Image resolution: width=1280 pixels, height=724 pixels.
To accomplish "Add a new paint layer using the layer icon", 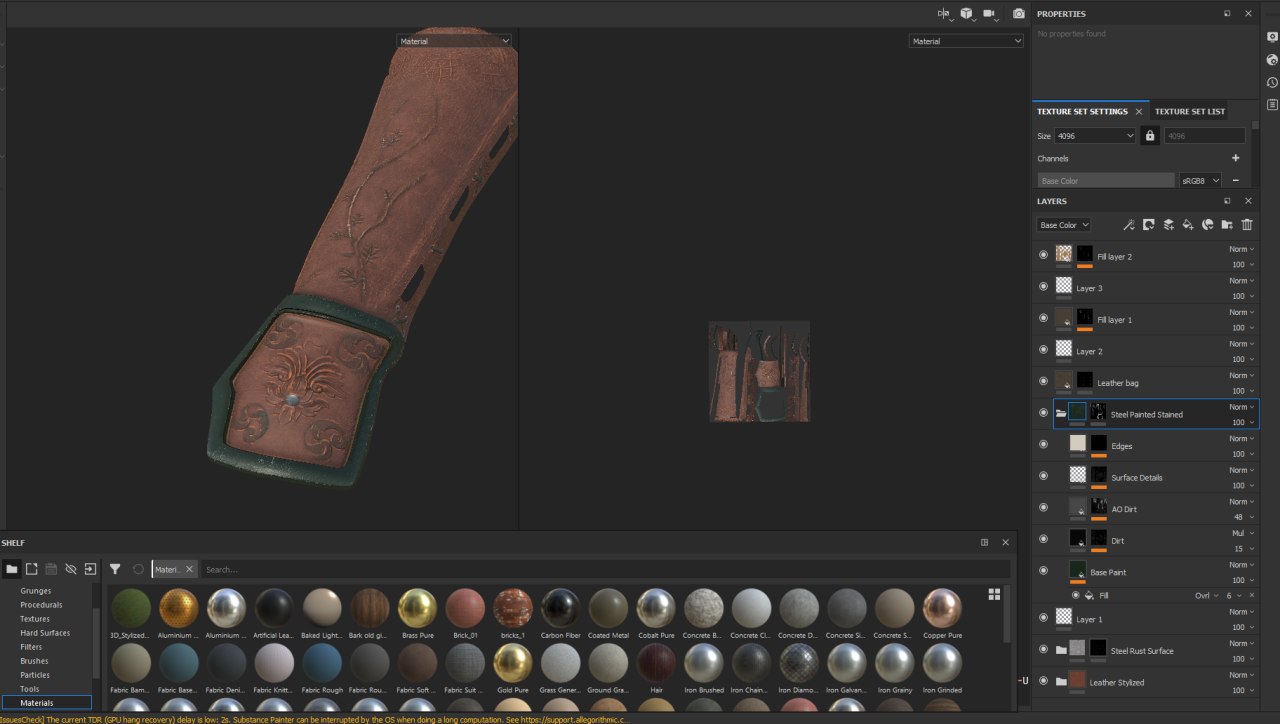I will pos(1168,225).
